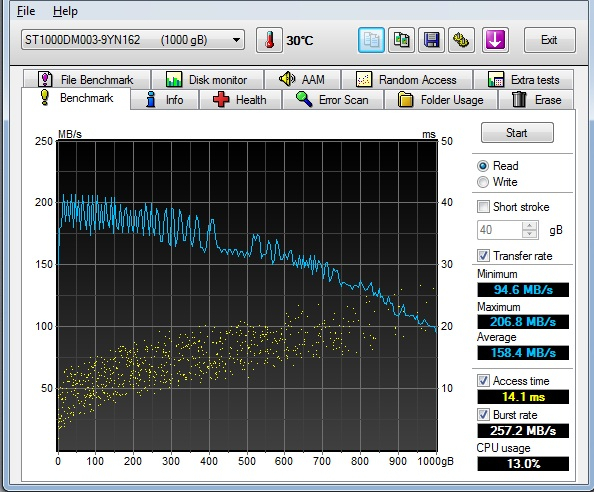Click the AAM speaker icon
Image resolution: width=594 pixels, height=492 pixels.
(287, 79)
